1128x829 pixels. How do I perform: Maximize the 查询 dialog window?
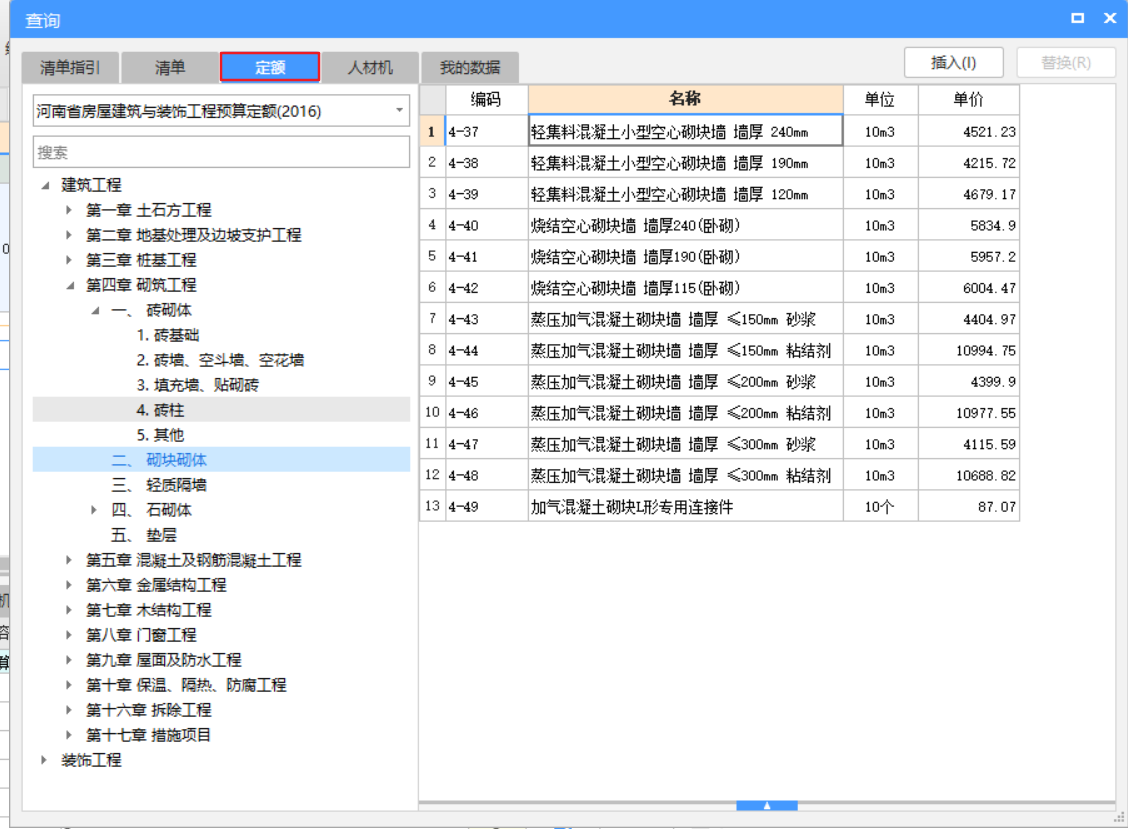tap(1077, 19)
